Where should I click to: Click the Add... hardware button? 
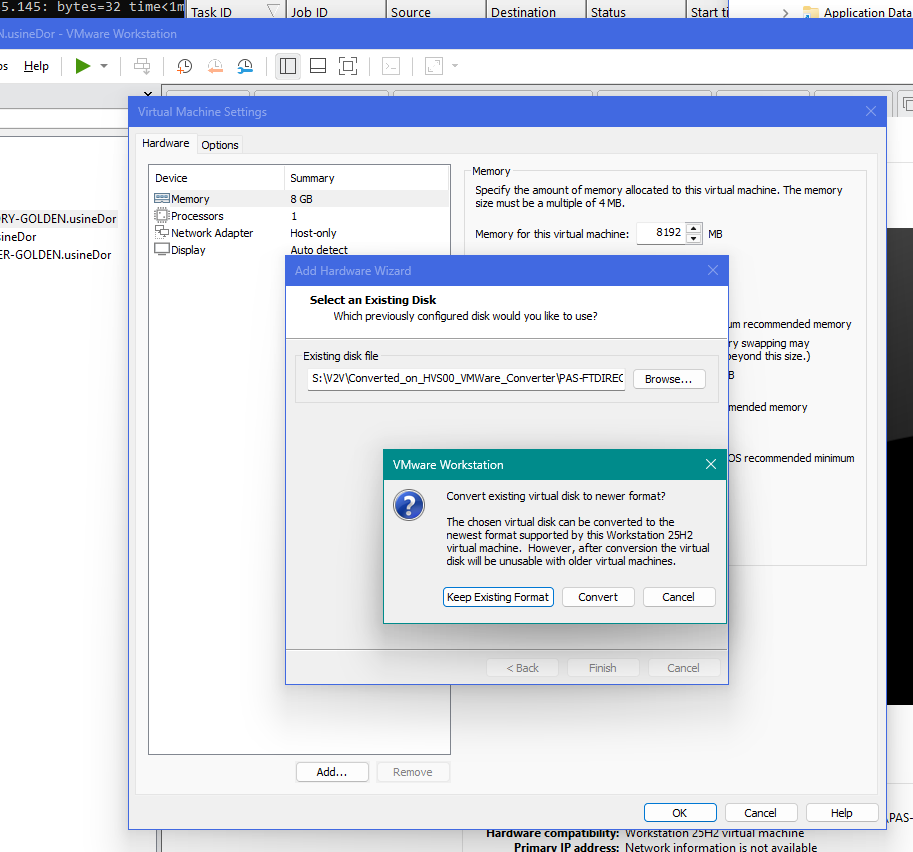(332, 772)
